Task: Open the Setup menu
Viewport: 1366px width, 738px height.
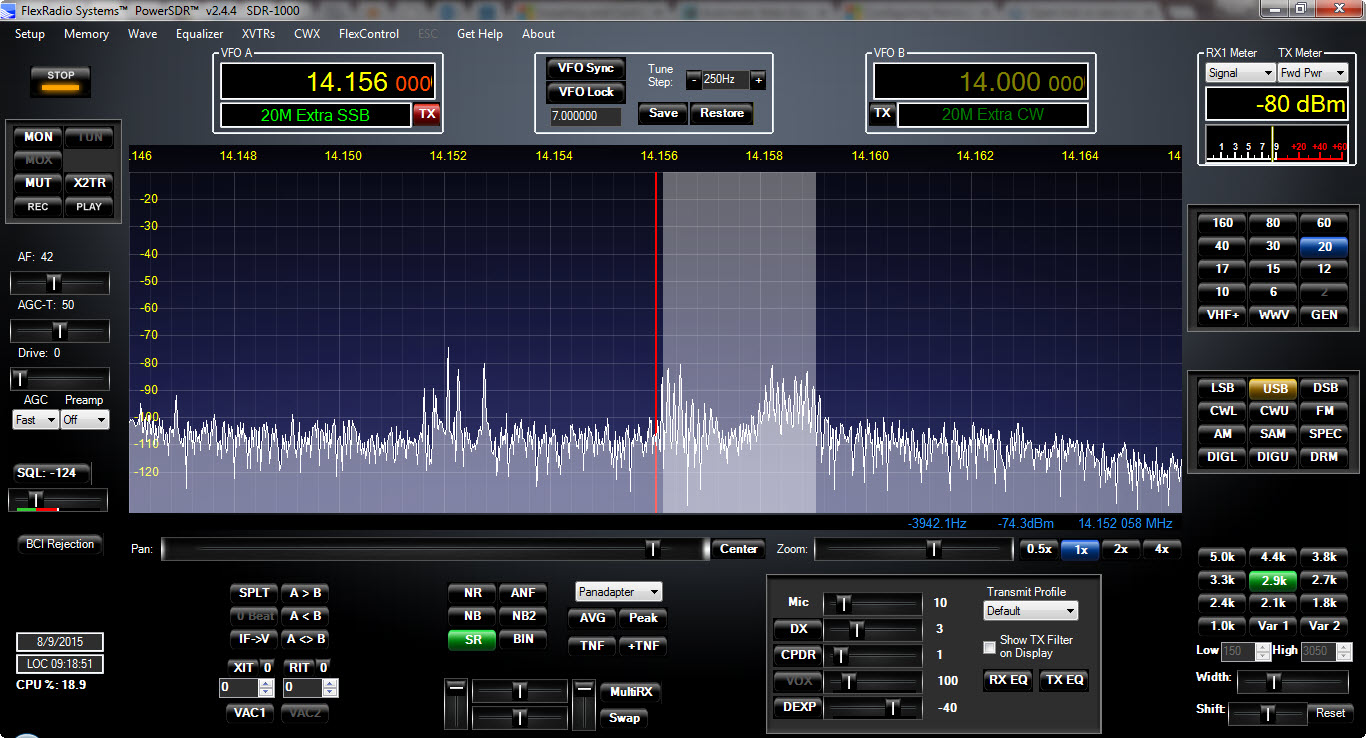Action: click(30, 34)
